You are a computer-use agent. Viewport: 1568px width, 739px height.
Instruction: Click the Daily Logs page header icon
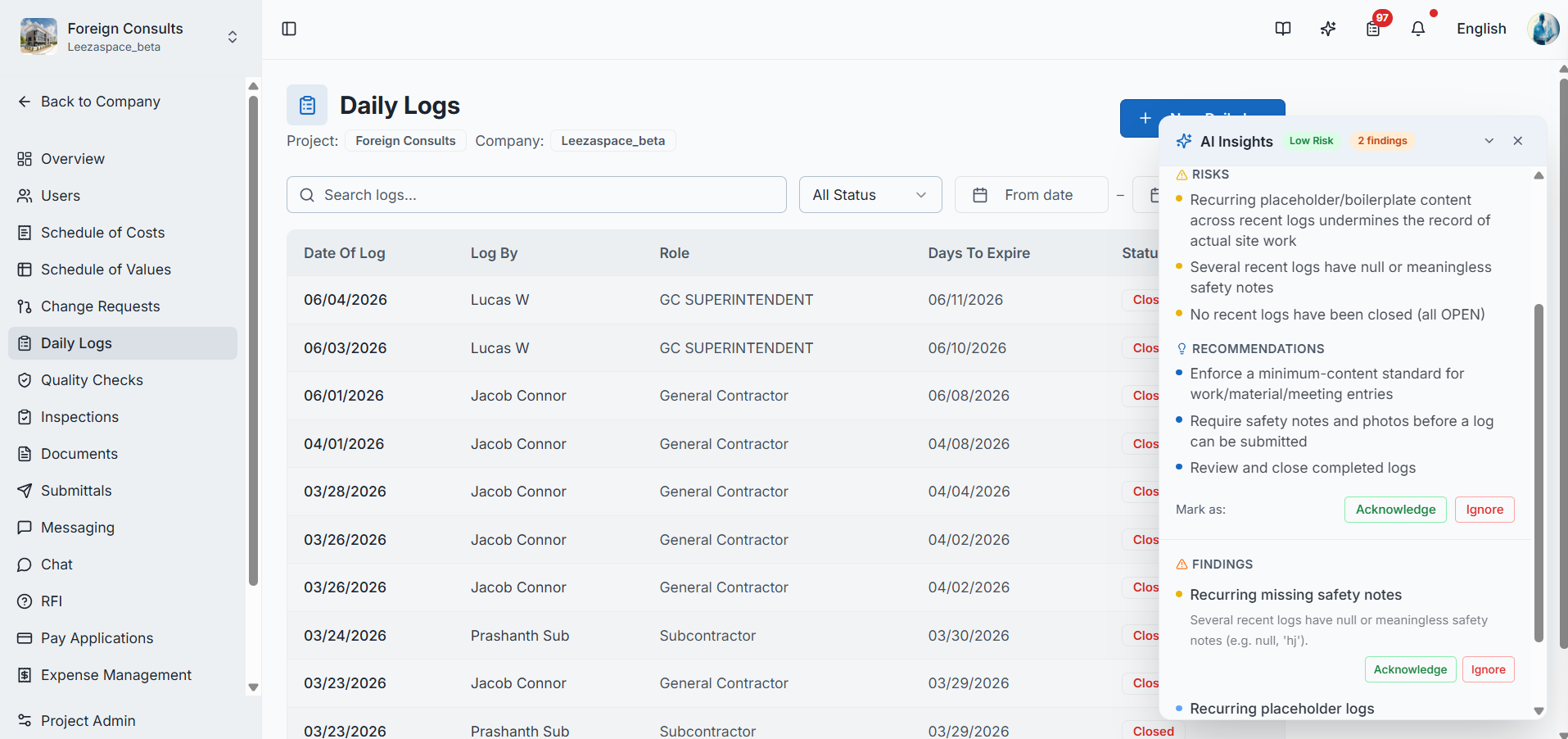[x=307, y=105]
